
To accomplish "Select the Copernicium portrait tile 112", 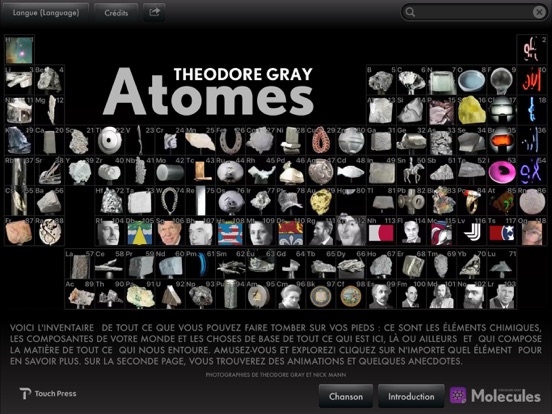I will click(351, 231).
